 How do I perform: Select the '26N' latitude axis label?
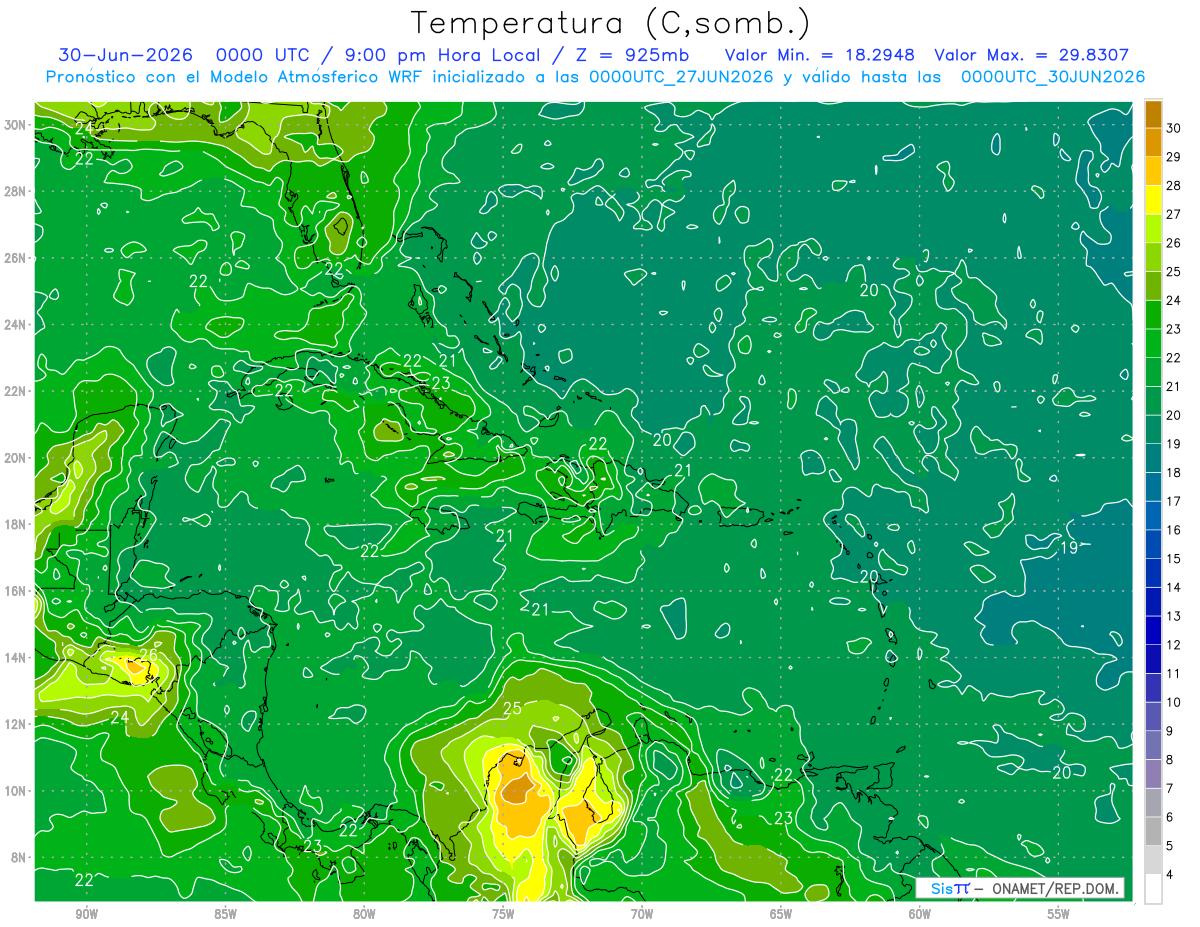tap(16, 258)
